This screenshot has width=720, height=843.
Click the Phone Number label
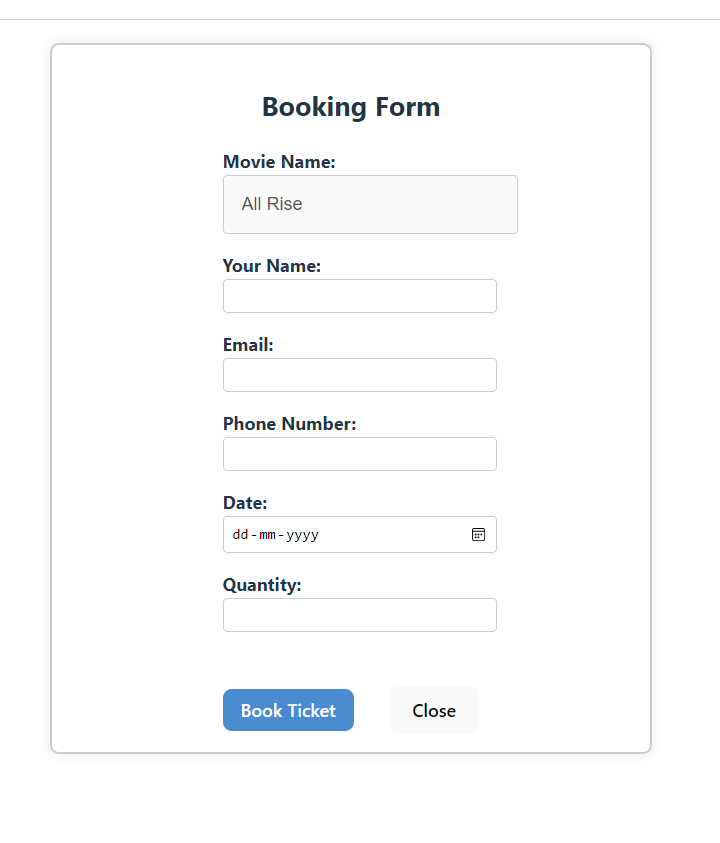(289, 424)
